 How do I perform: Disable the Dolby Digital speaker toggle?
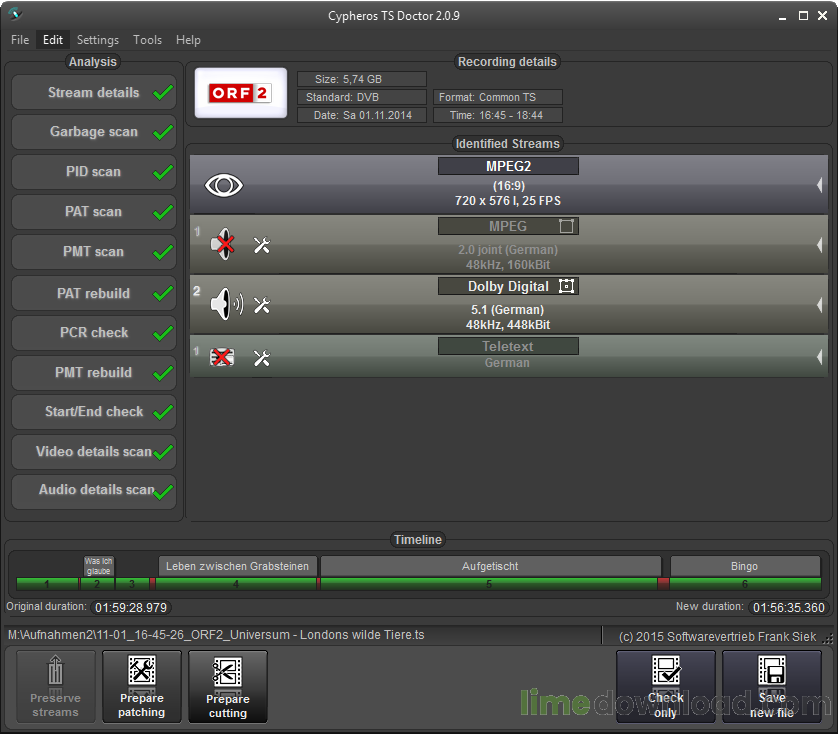[x=226, y=306]
